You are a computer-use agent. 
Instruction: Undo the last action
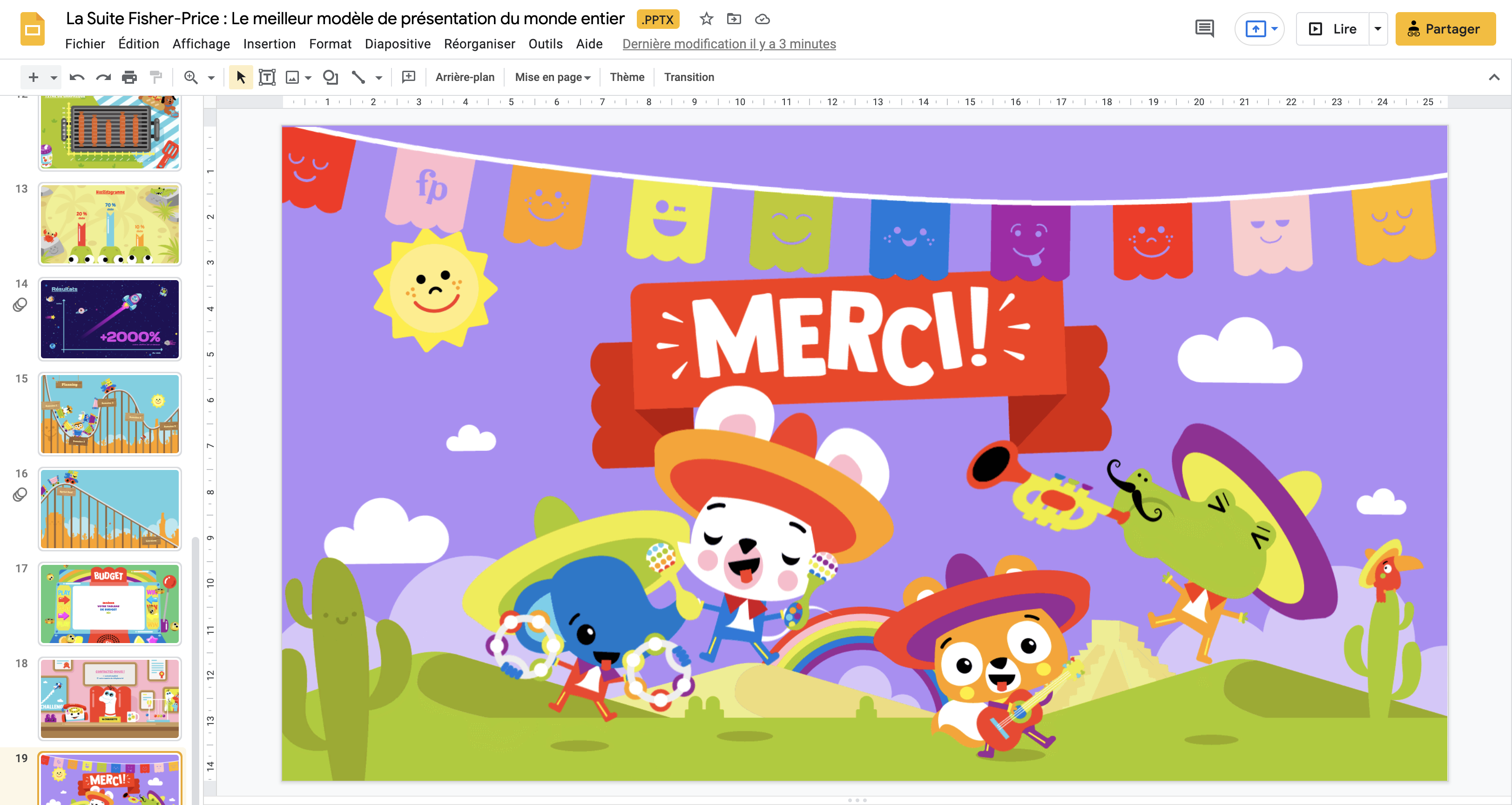pos(77,77)
